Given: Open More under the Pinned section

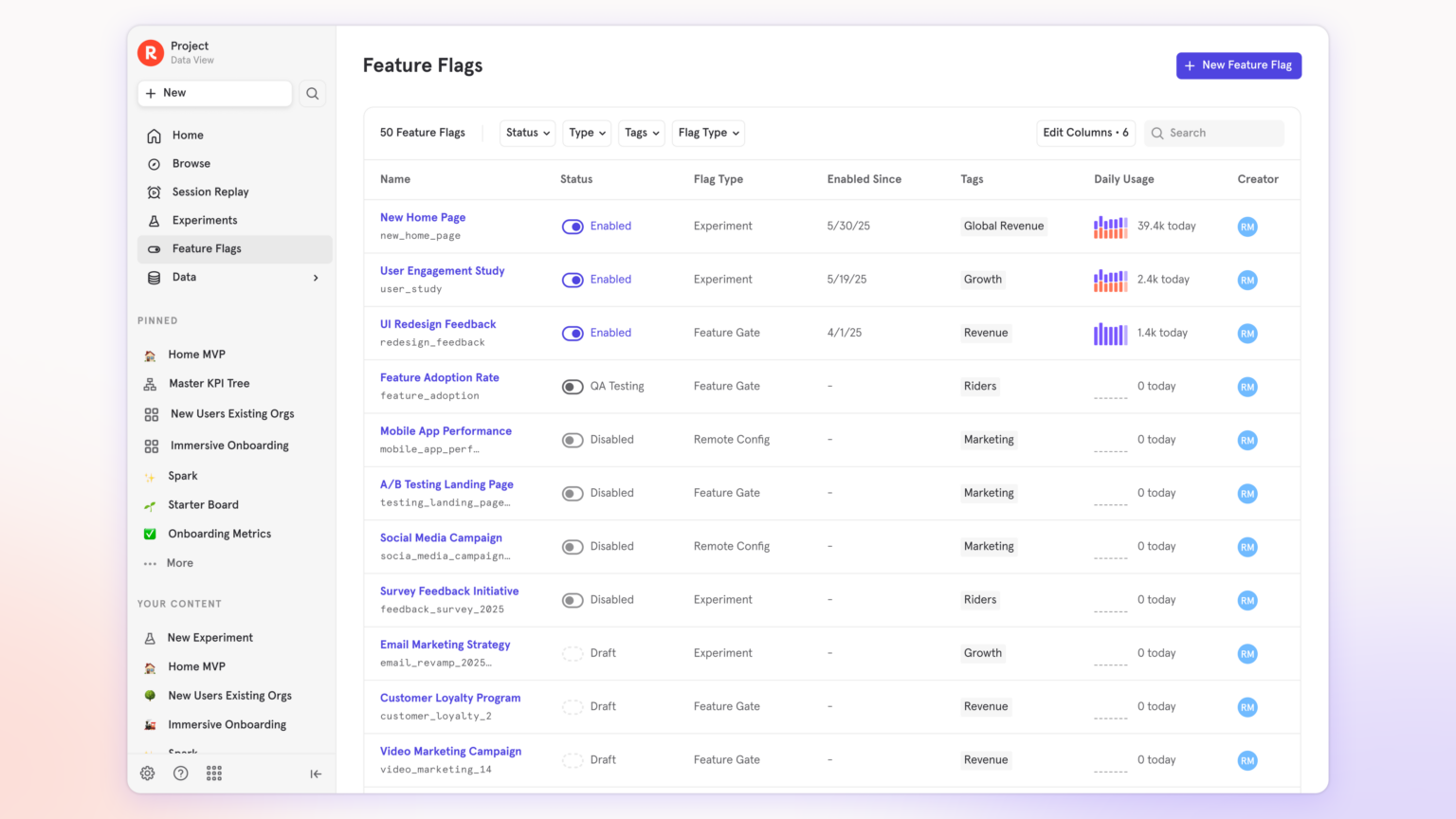Looking at the screenshot, I should 180,562.
